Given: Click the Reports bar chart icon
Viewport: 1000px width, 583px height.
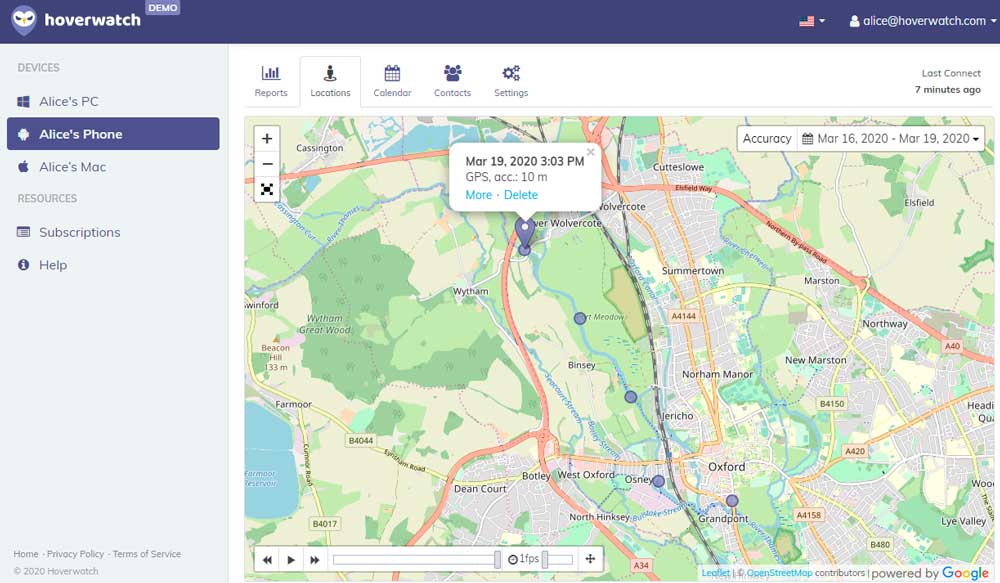Looking at the screenshot, I should click(270, 72).
